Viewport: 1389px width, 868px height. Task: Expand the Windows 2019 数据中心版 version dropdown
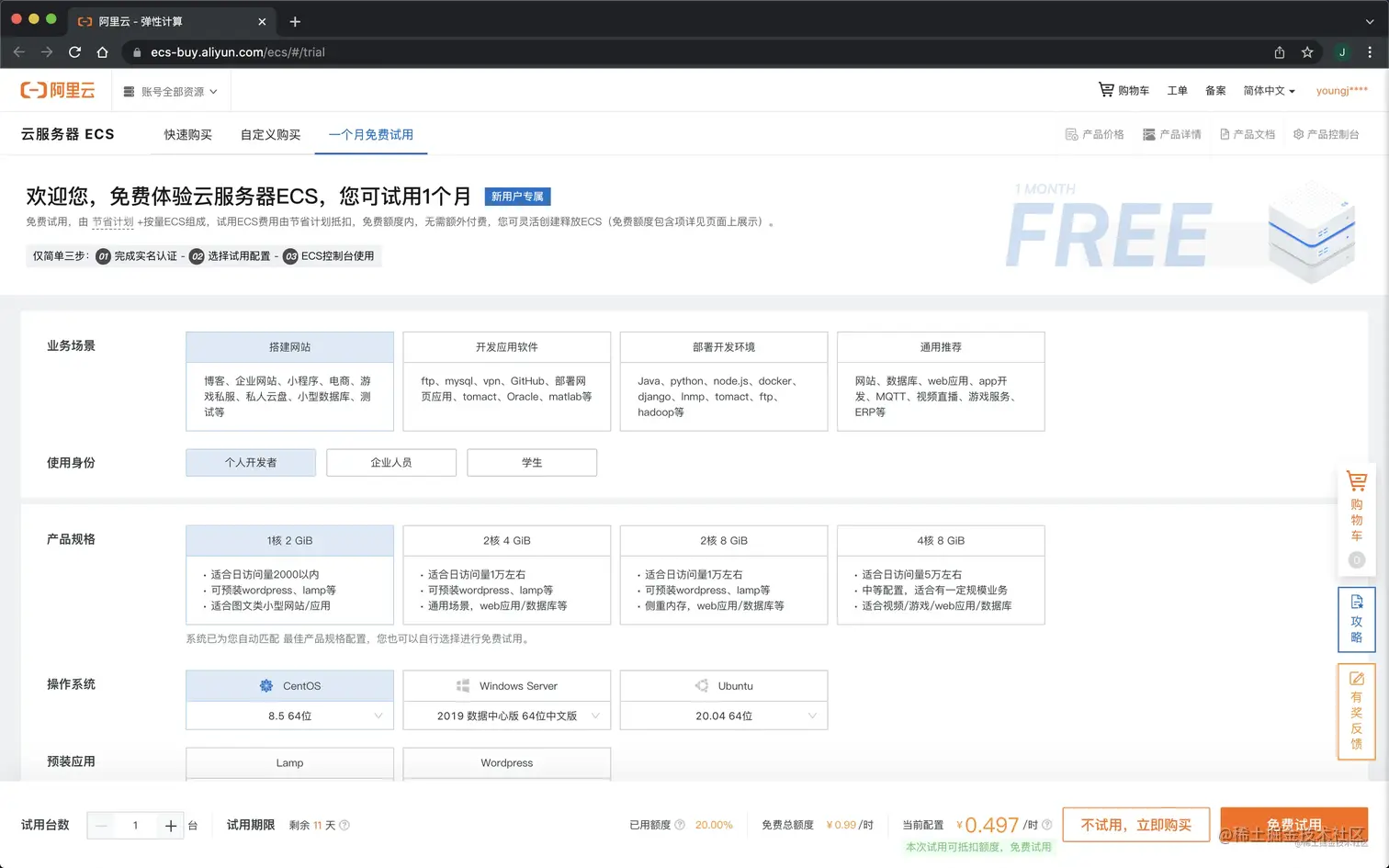(x=507, y=716)
